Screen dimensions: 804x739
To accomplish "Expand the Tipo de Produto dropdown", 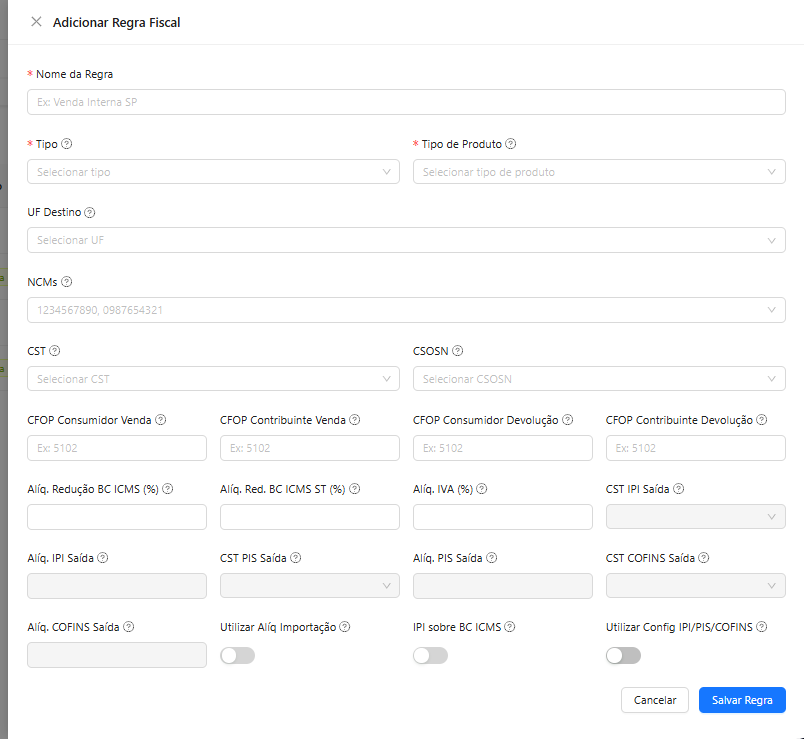I will click(x=598, y=172).
